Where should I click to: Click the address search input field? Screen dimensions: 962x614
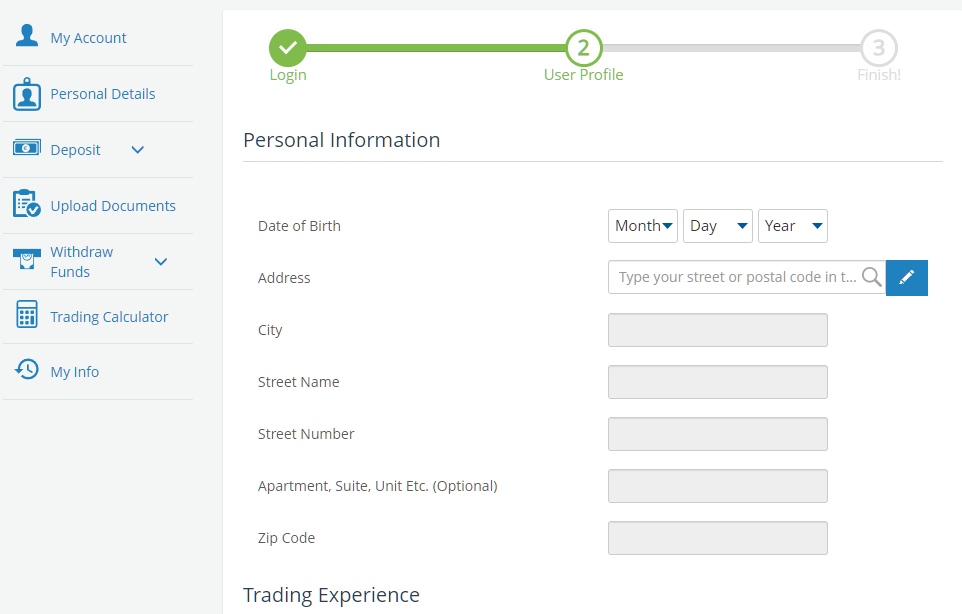[736, 277]
